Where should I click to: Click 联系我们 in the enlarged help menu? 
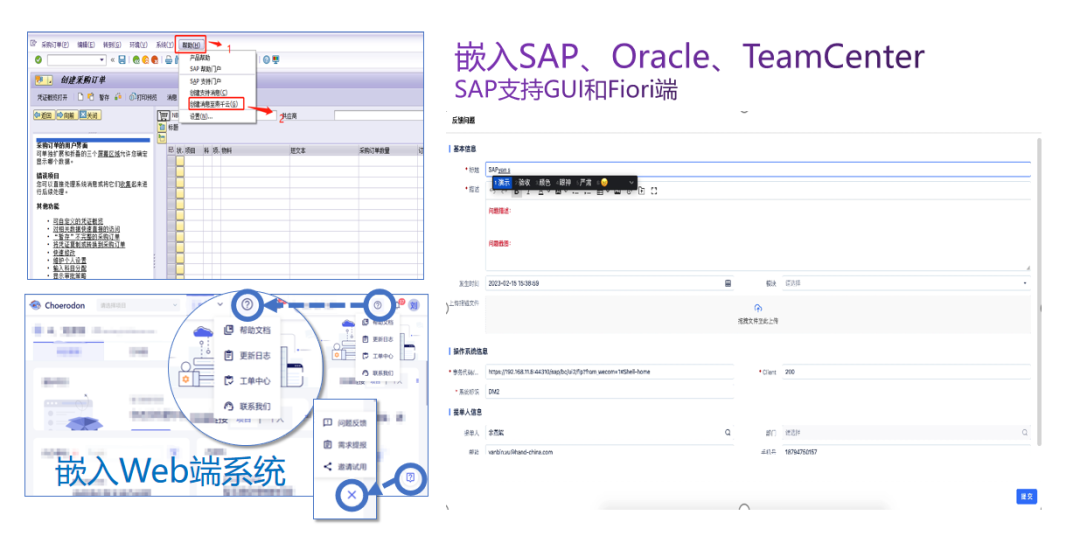click(x=250, y=406)
